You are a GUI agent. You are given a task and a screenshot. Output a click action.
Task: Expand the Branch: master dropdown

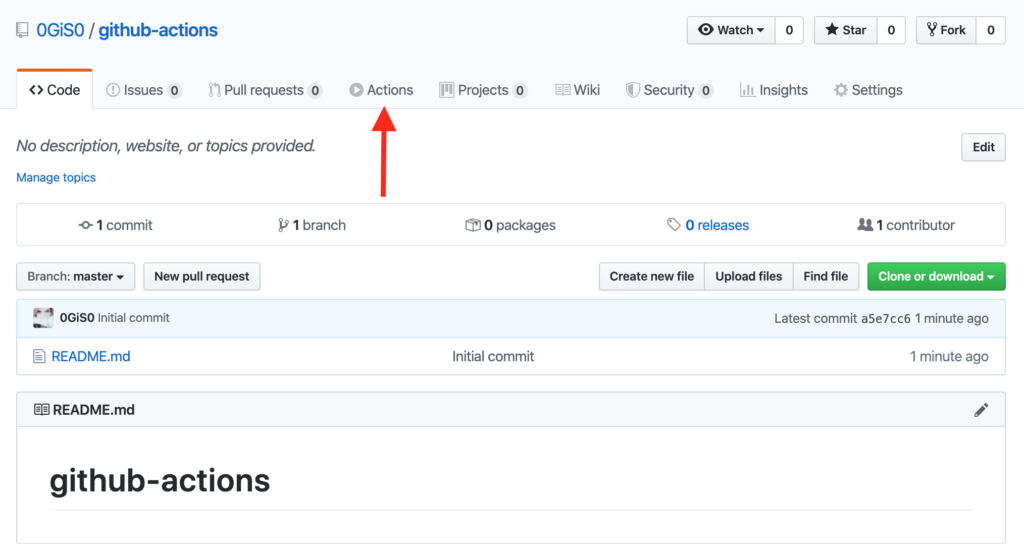pos(76,276)
